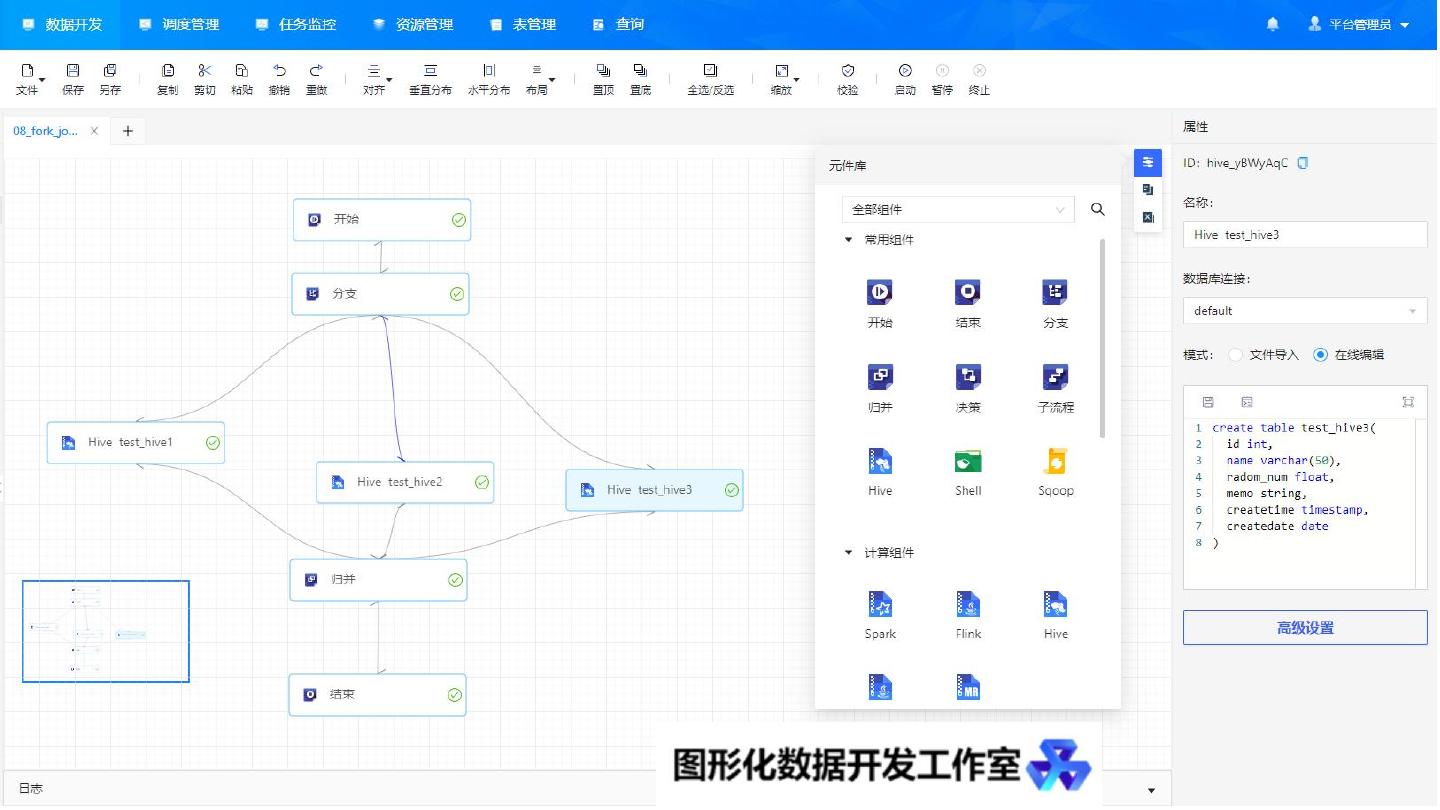Collapse the 常用组件 section

(x=849, y=240)
